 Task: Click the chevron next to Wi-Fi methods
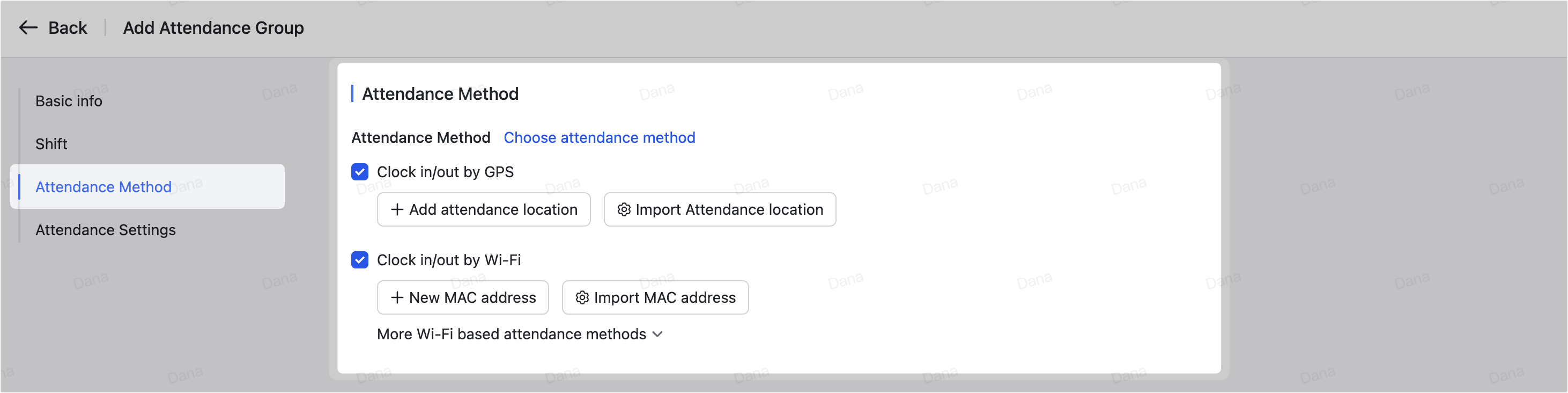point(657,334)
